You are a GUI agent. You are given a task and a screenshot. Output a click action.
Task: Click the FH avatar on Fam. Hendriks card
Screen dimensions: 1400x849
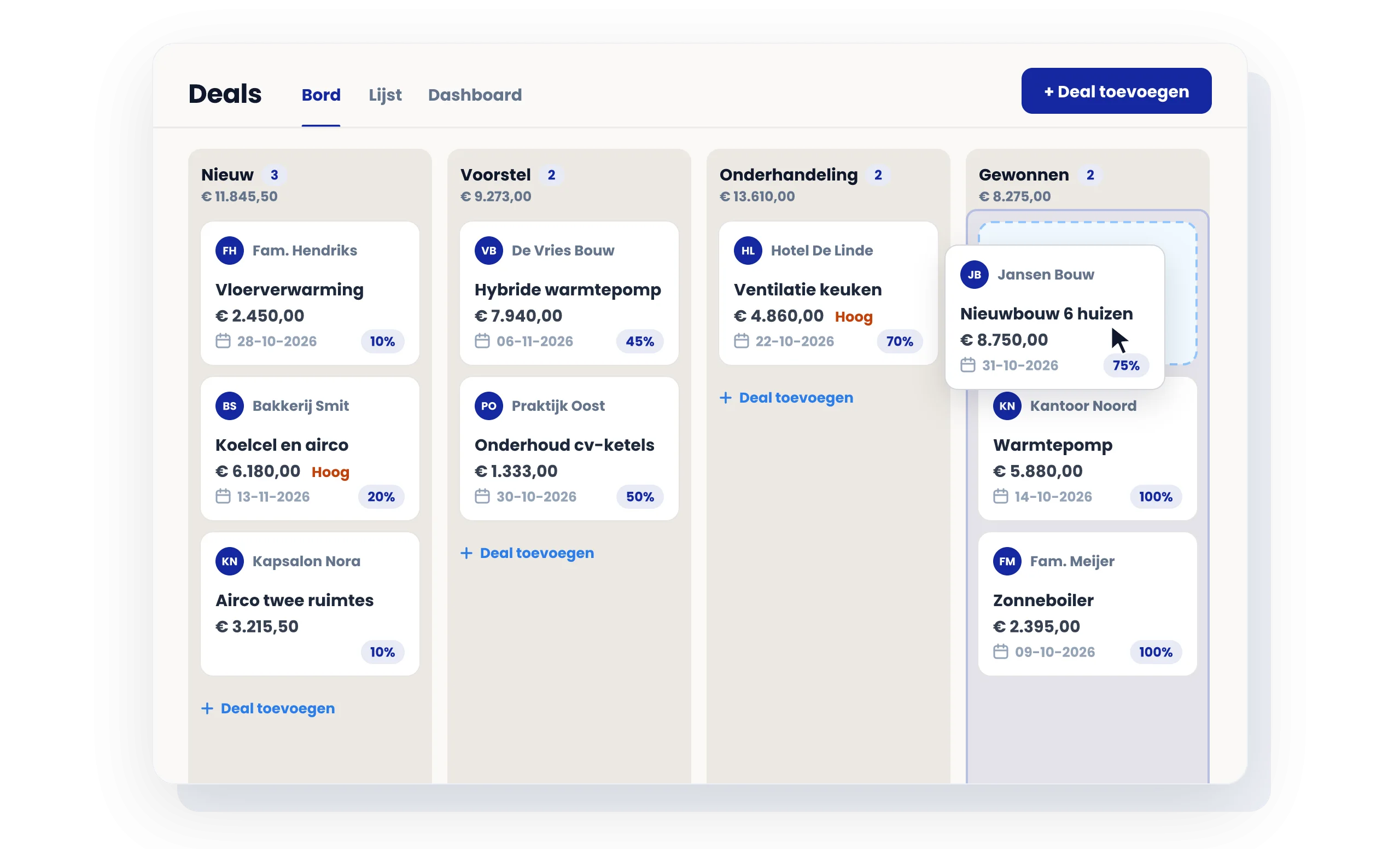click(230, 251)
